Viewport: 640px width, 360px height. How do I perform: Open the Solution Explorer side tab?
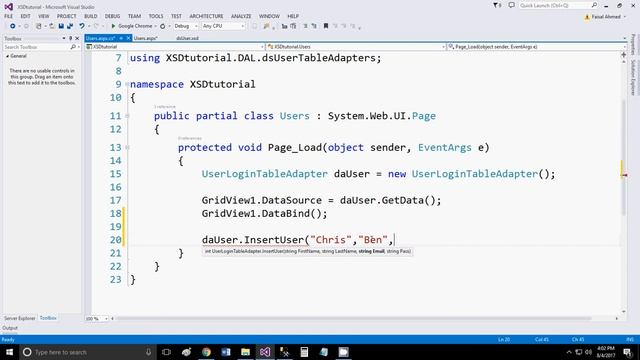pos(633,78)
